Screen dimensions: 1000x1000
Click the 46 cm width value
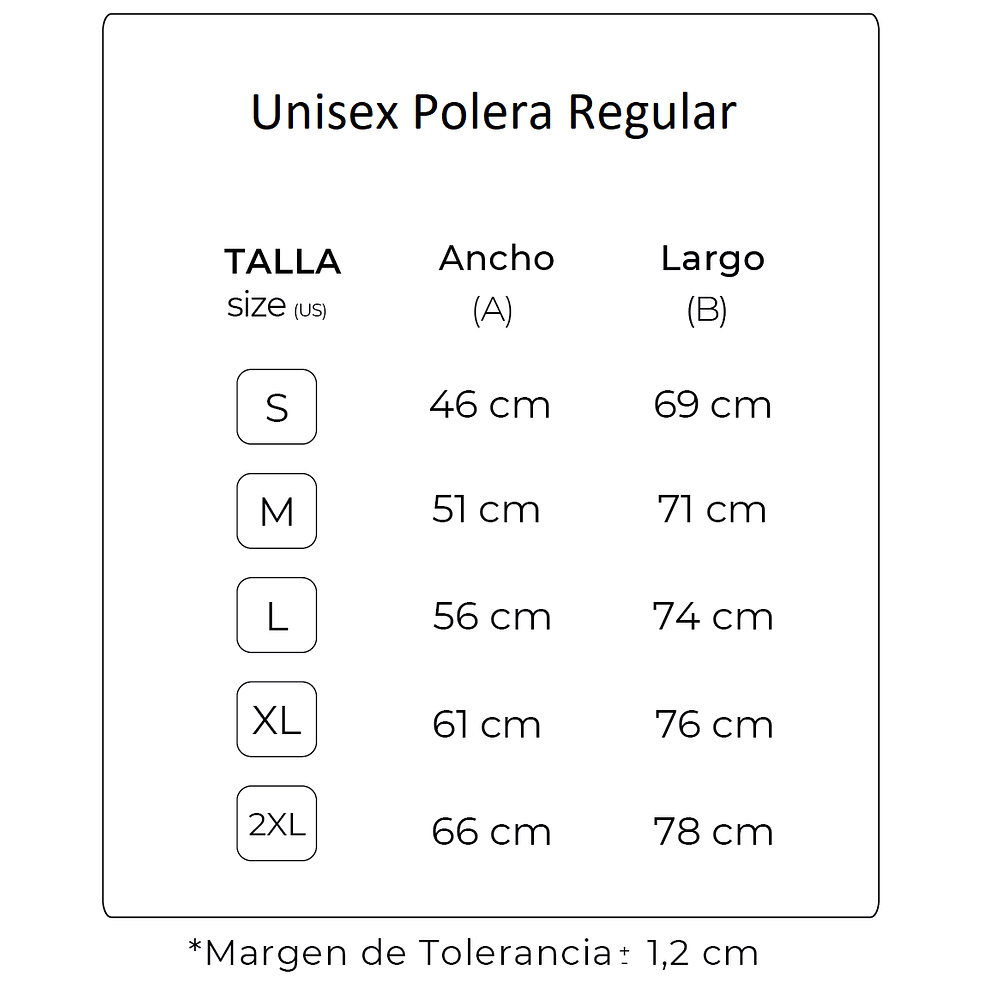490,405
